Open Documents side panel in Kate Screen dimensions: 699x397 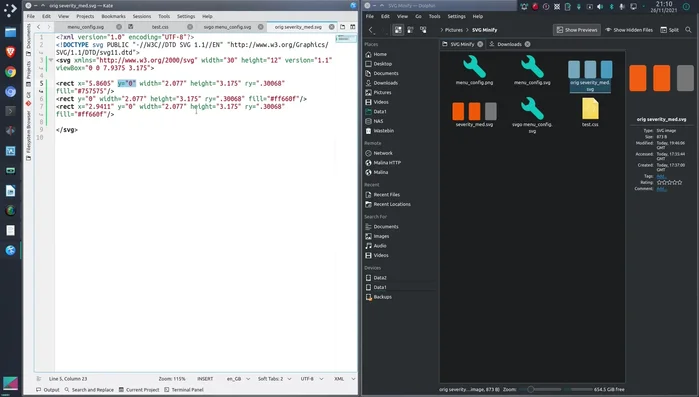[29, 39]
